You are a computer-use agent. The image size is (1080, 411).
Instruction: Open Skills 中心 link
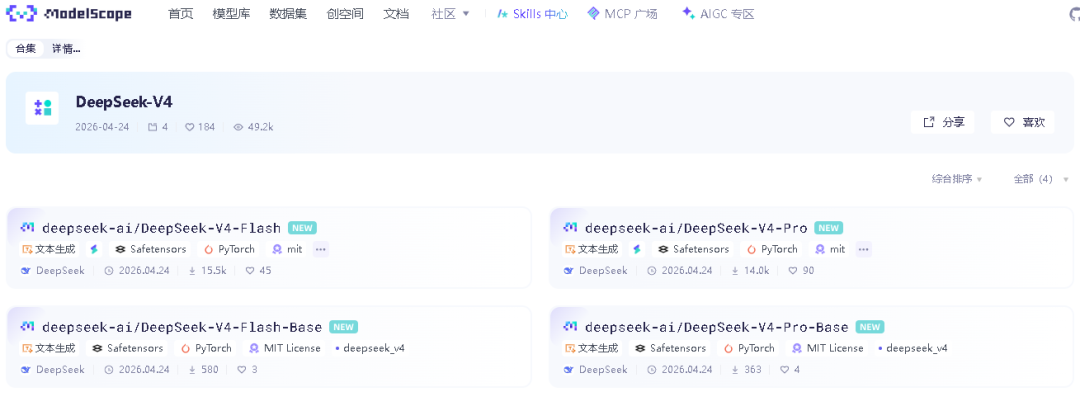click(x=532, y=14)
